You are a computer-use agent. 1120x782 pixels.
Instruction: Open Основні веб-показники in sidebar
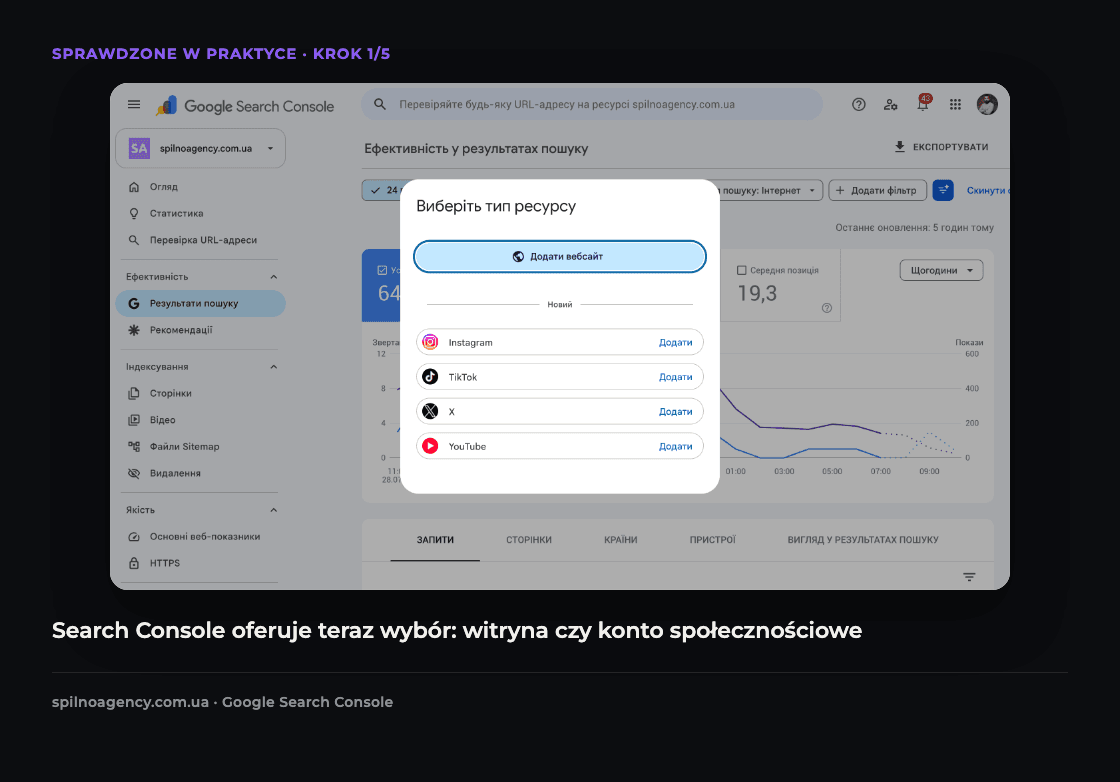point(200,536)
